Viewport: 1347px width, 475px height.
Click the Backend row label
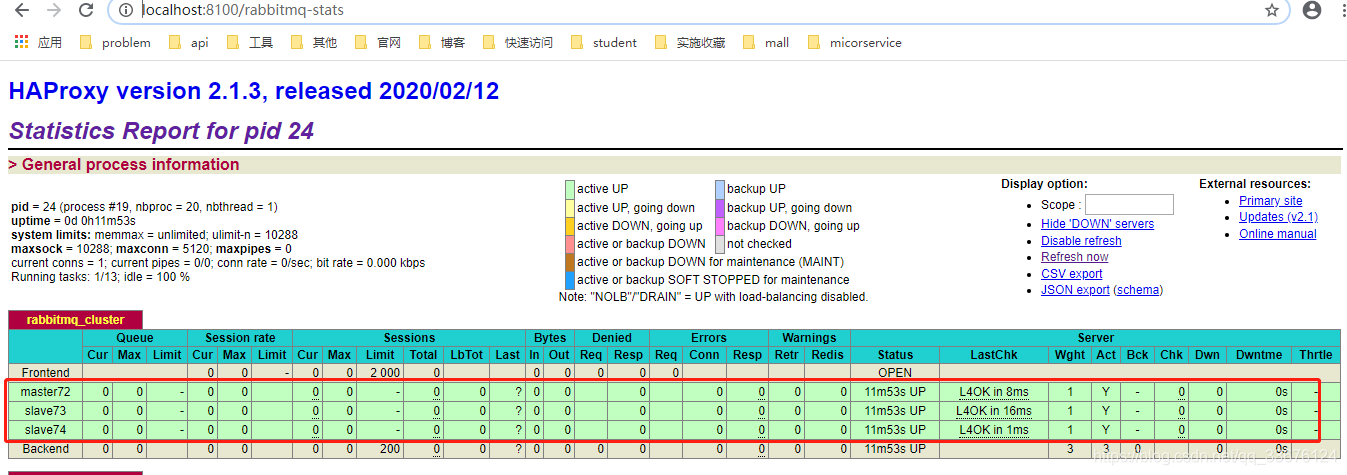click(x=46, y=449)
